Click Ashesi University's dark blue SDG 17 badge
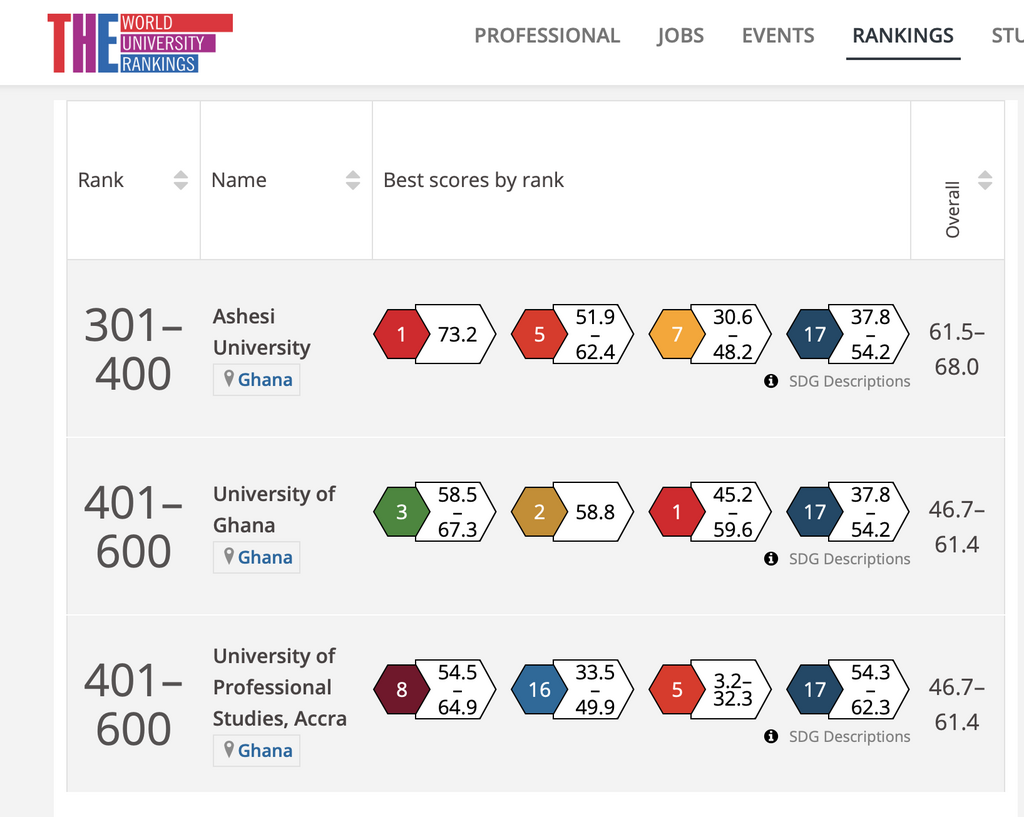 point(815,334)
